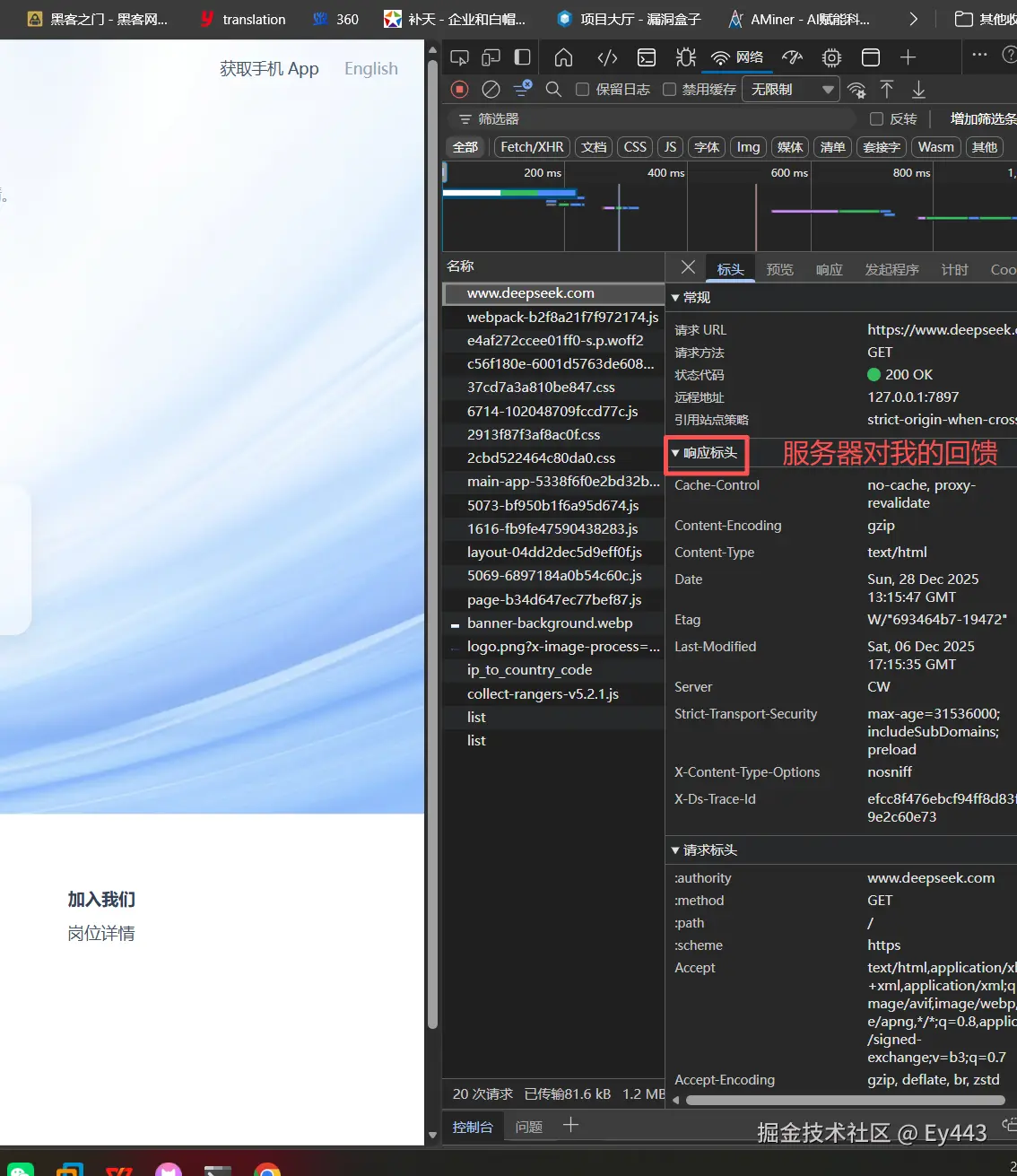
Task: Open the Sources debugger bug icon
Action: (x=686, y=57)
